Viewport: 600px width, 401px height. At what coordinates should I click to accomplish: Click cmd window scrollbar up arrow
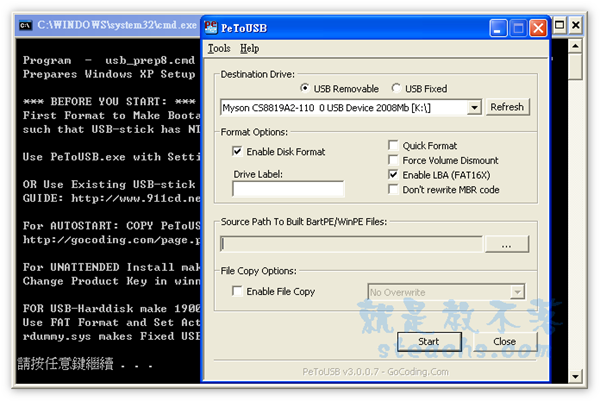point(575,46)
